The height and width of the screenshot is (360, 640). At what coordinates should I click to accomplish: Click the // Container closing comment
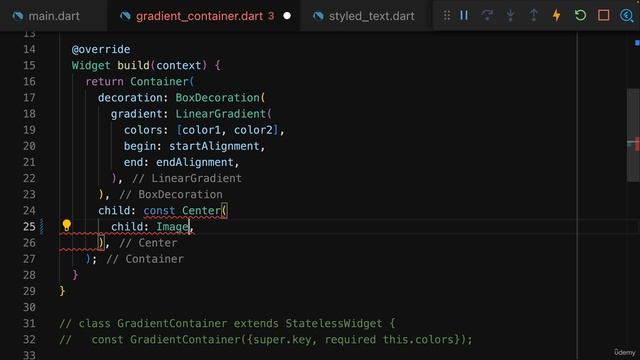tap(145, 259)
